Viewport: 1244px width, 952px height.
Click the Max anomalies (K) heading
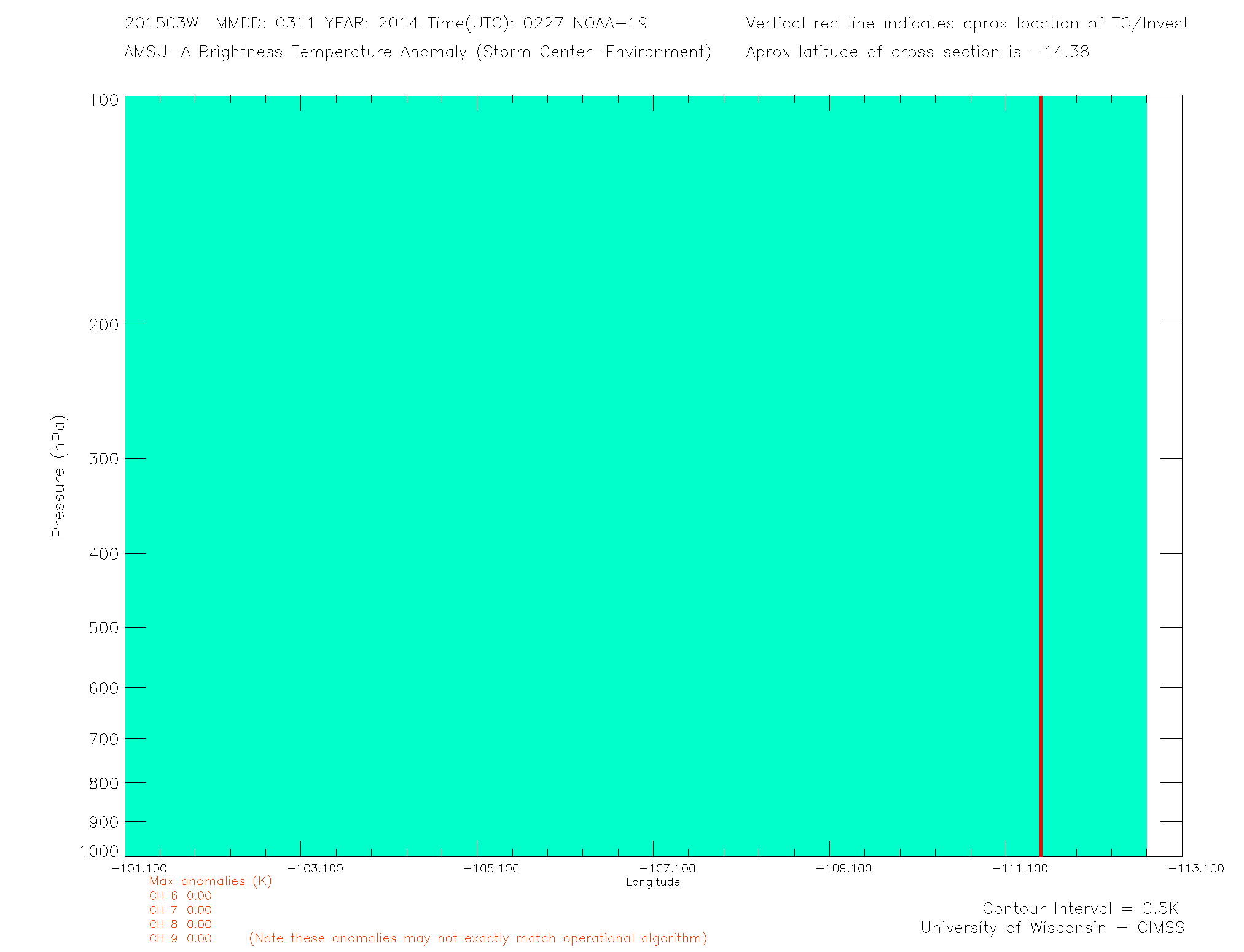pos(210,881)
